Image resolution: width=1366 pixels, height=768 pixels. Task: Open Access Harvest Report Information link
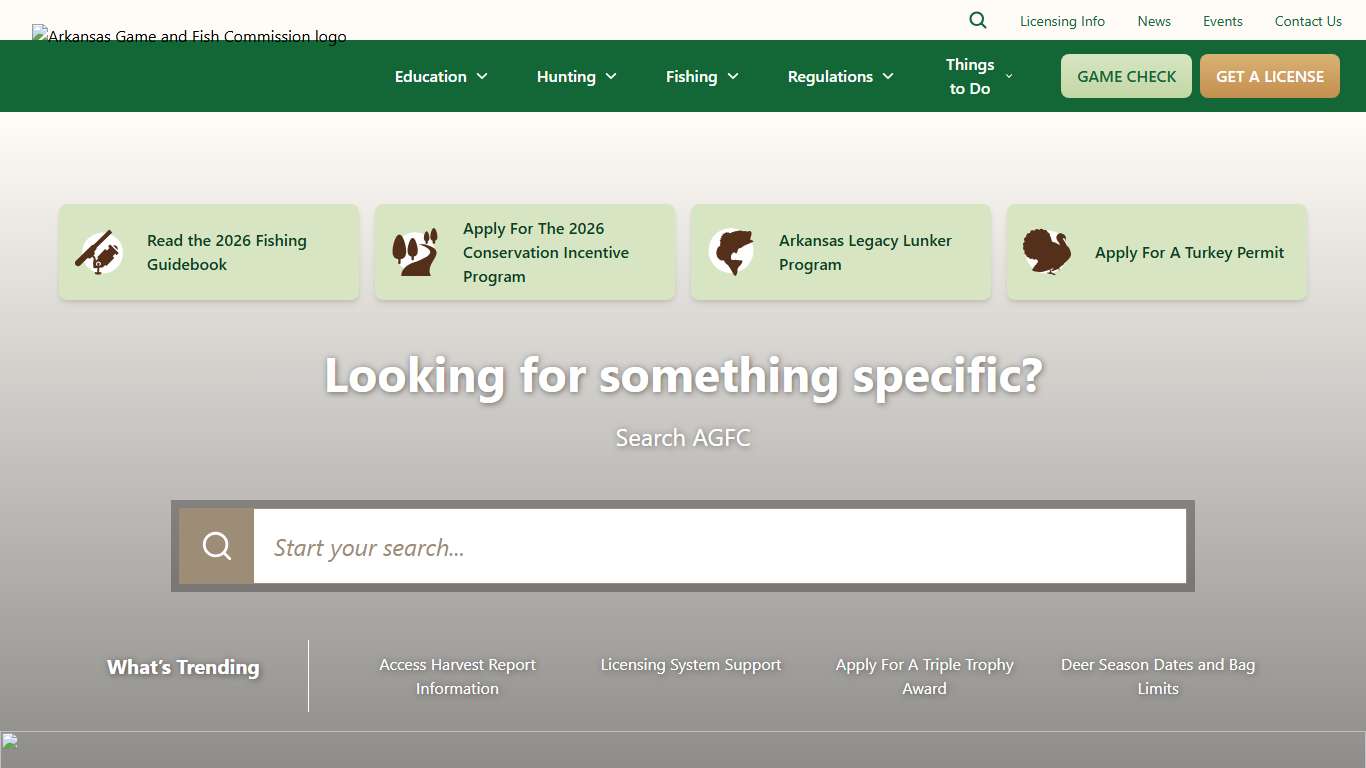[x=457, y=676]
